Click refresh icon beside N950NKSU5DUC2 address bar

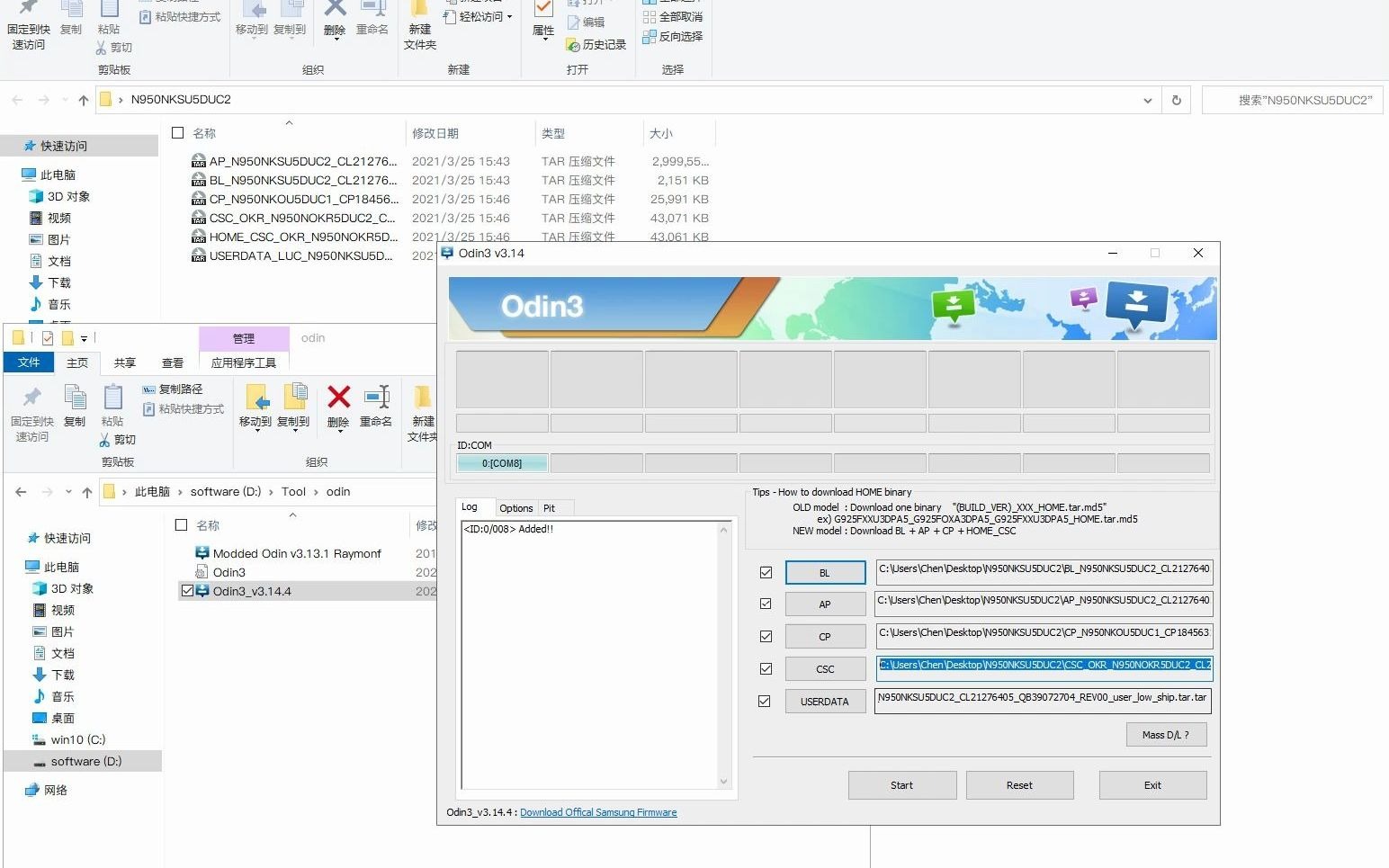click(x=1176, y=100)
